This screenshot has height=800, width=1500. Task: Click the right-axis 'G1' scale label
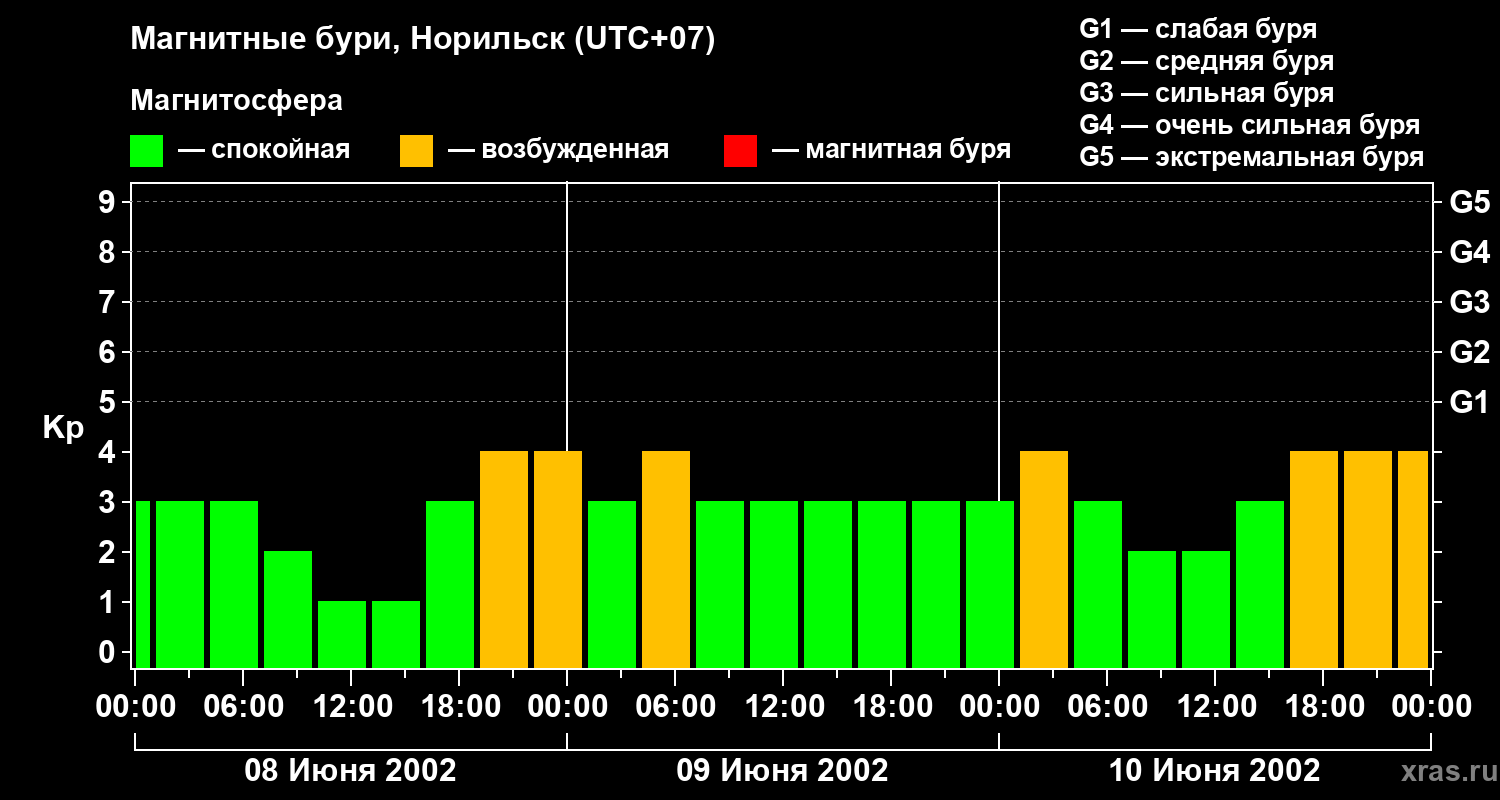click(1469, 402)
